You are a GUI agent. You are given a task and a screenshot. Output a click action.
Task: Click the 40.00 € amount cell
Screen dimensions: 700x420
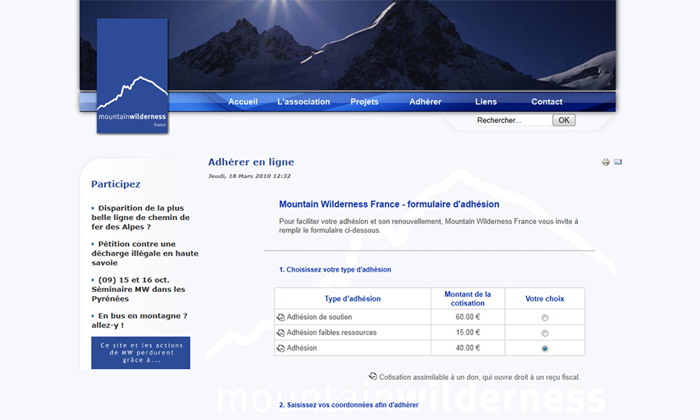(467, 348)
